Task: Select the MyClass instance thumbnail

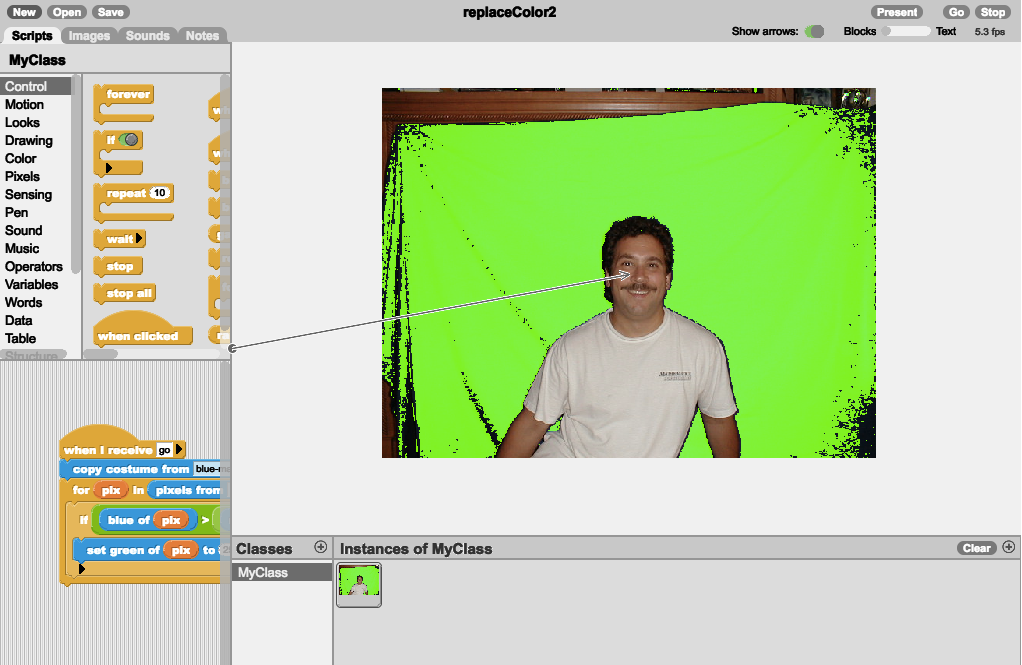Action: [358, 585]
